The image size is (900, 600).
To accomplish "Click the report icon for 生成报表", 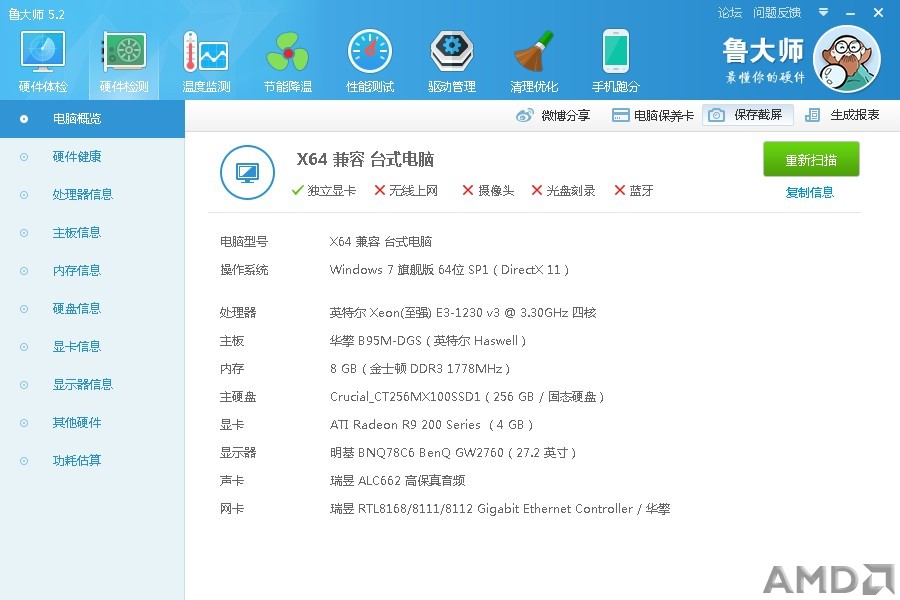I will (x=812, y=115).
